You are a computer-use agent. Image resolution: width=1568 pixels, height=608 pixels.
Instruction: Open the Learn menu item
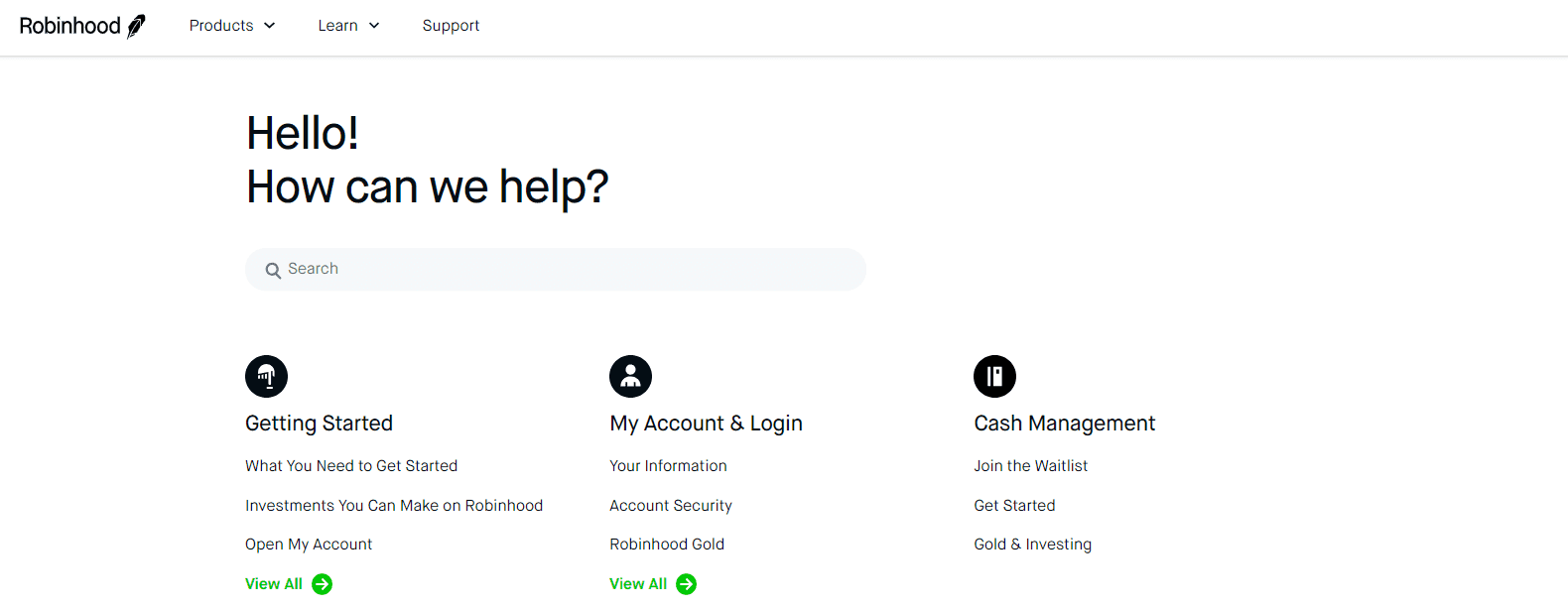click(336, 25)
